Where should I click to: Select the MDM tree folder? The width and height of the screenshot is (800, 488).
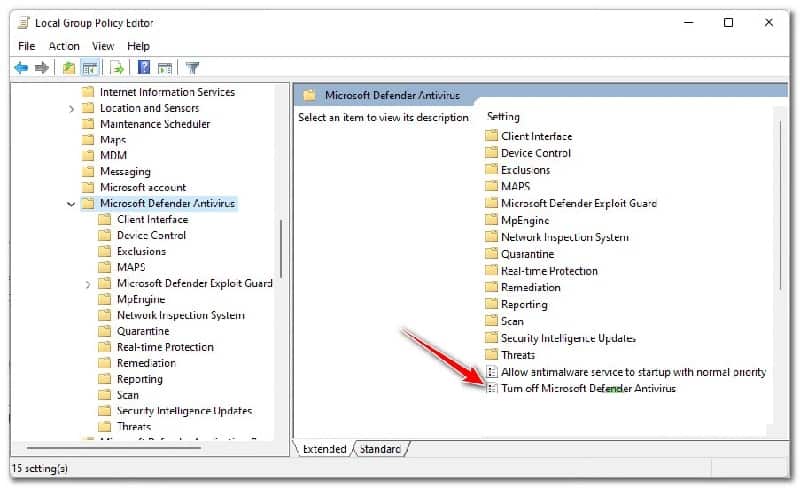113,155
